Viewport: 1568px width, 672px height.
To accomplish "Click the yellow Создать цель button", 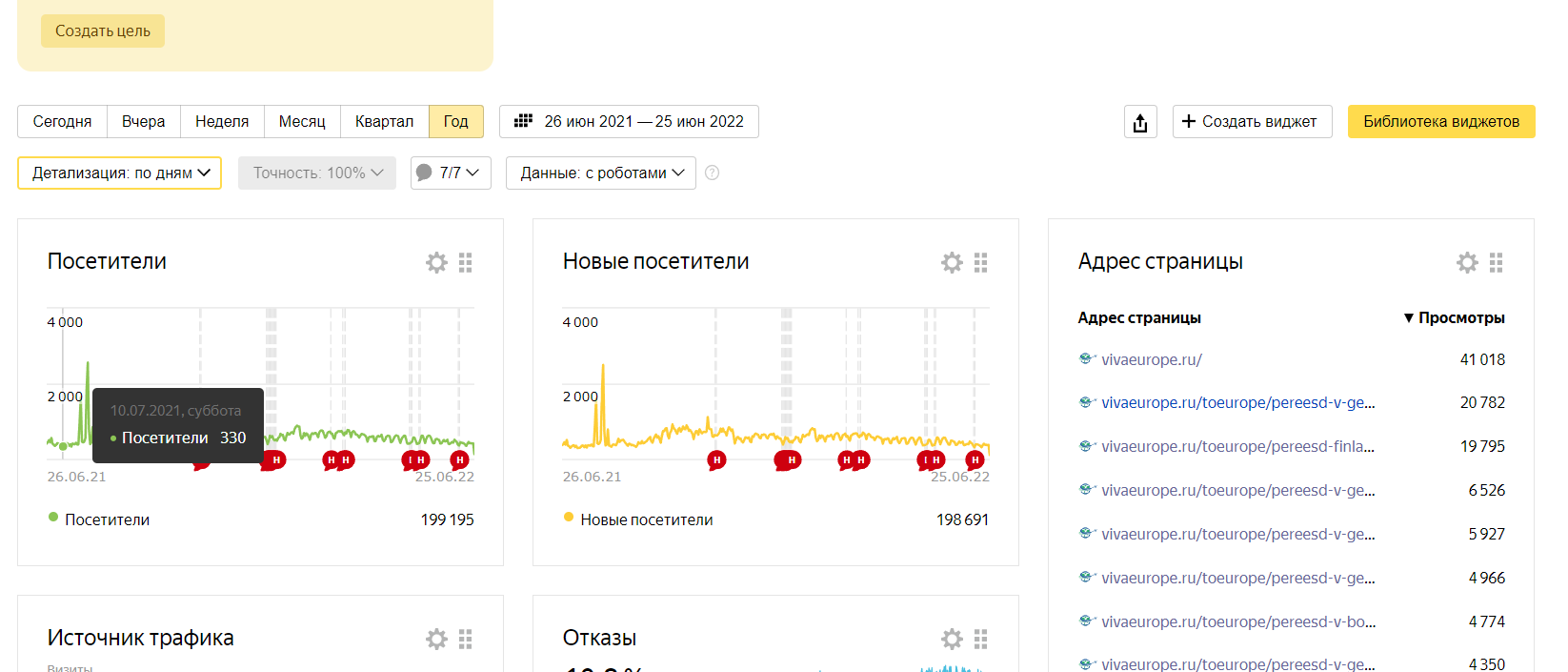I will pos(103,31).
